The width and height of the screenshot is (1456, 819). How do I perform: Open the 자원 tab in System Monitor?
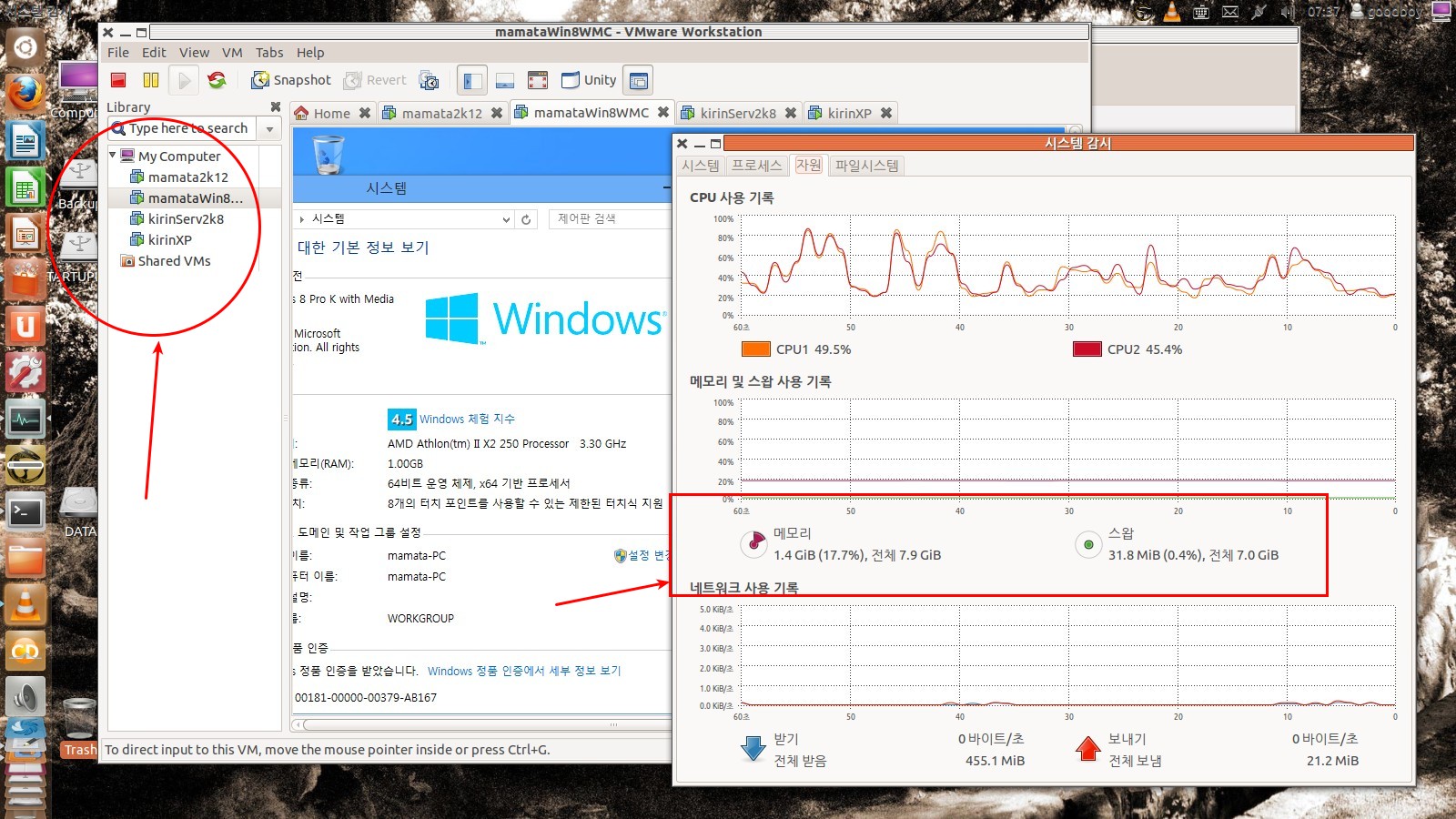click(809, 165)
